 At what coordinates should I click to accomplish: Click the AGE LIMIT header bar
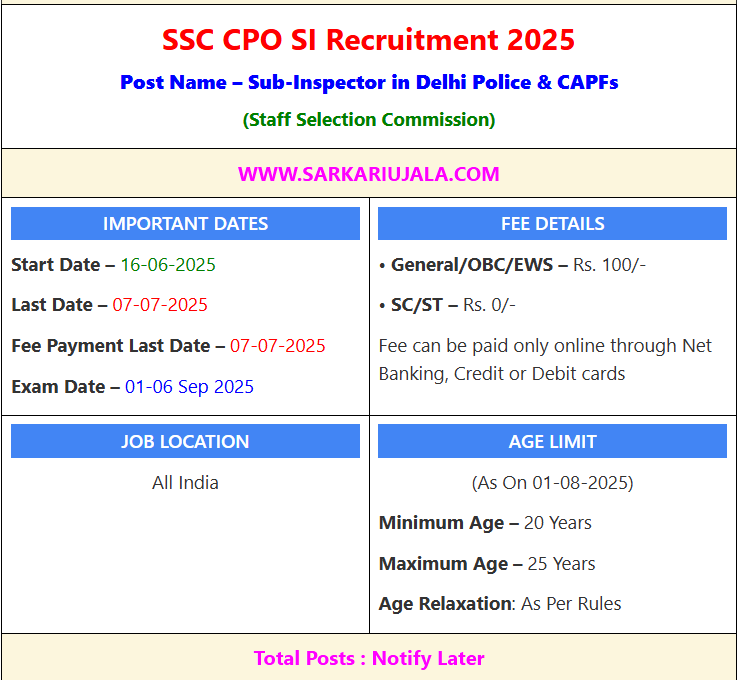click(552, 441)
